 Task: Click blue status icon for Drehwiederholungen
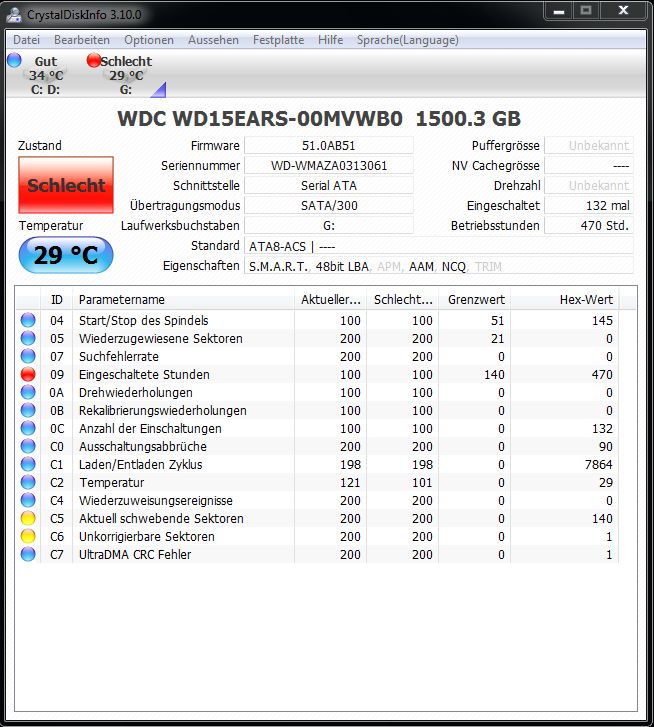[28, 392]
